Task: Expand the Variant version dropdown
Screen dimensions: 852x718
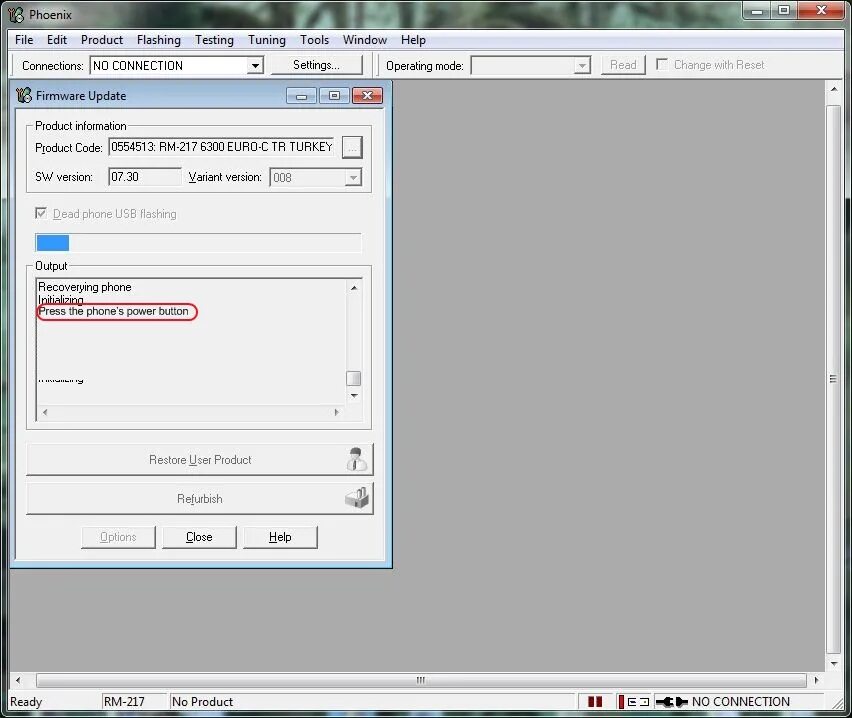Action: coord(354,178)
